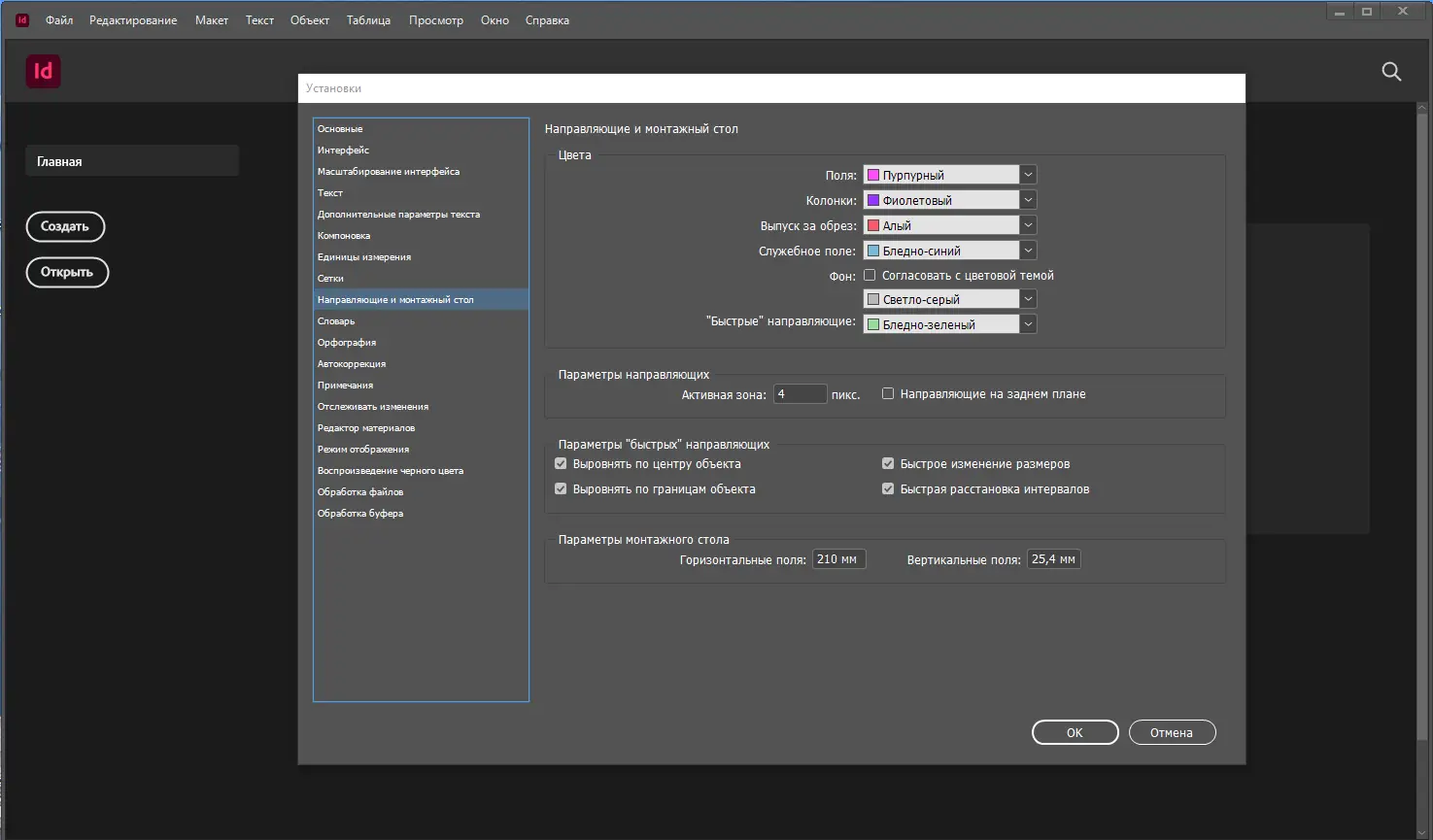Image resolution: width=1433 pixels, height=840 pixels.
Task: Select 'Сетки' category
Action: [422, 279]
